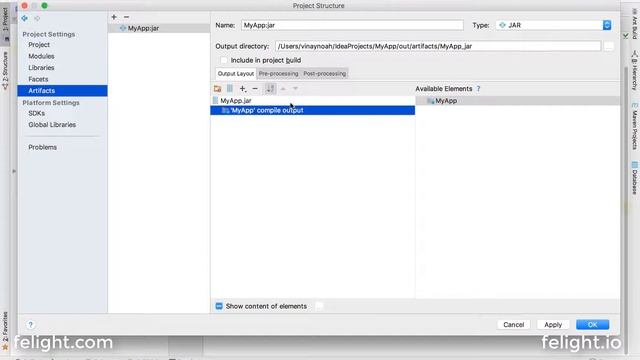Open the Database tool window
The width and height of the screenshot is (640, 360).
[635, 178]
